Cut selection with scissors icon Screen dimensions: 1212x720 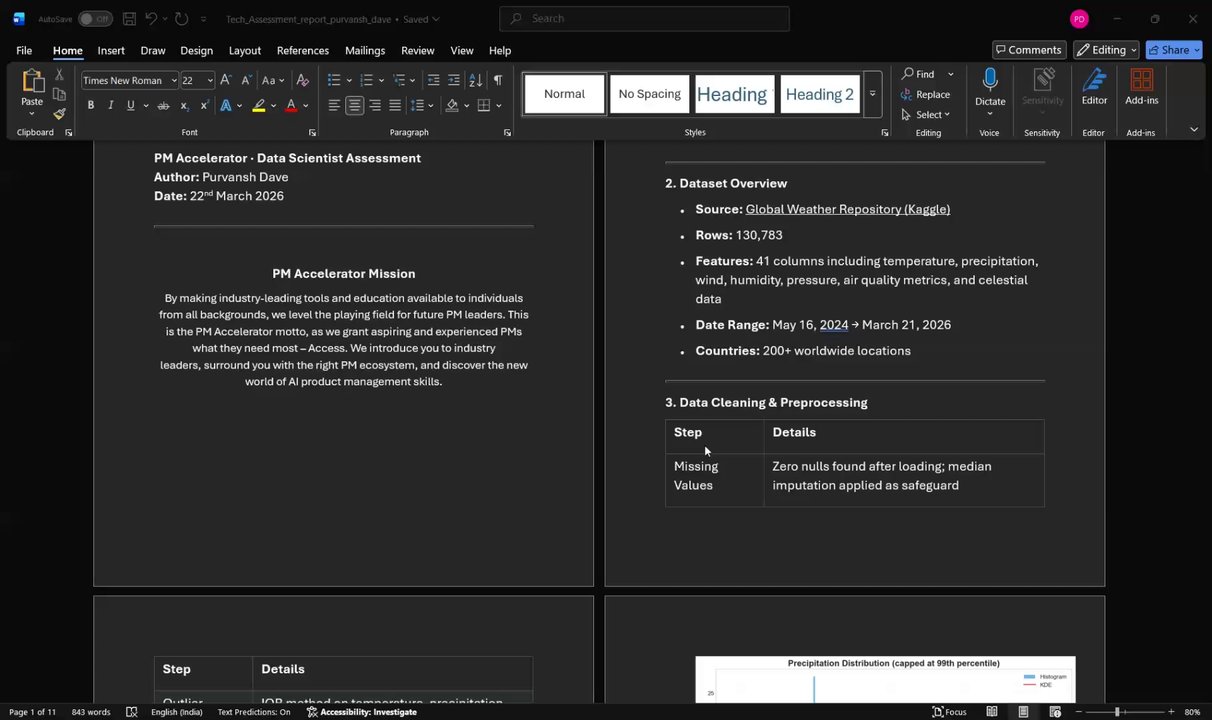(x=59, y=75)
